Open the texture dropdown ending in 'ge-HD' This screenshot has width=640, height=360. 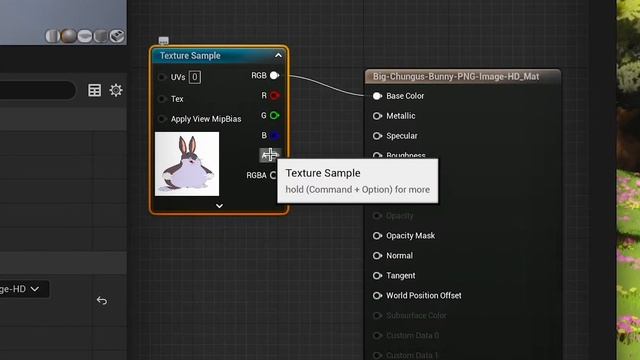(24, 289)
